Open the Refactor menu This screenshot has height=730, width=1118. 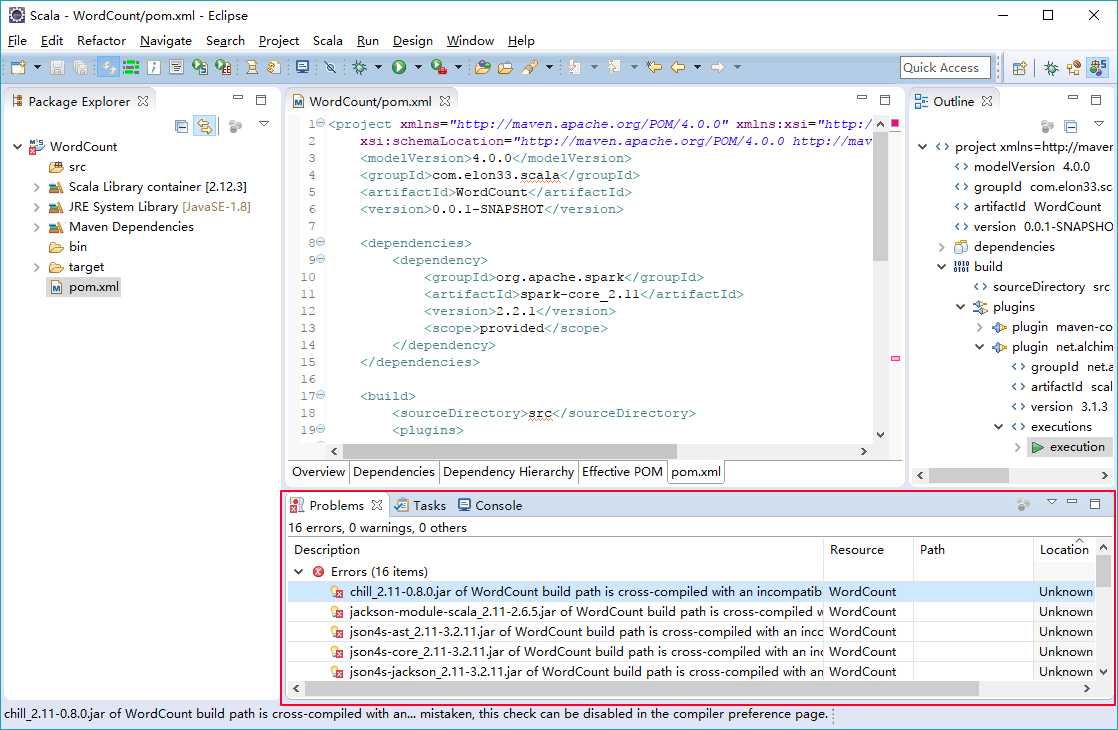(101, 41)
